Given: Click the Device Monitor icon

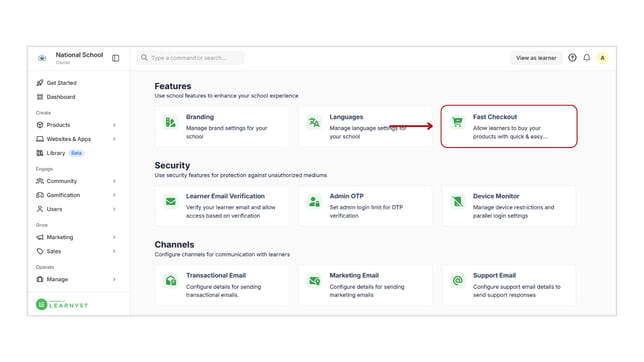Looking at the screenshot, I should [457, 201].
